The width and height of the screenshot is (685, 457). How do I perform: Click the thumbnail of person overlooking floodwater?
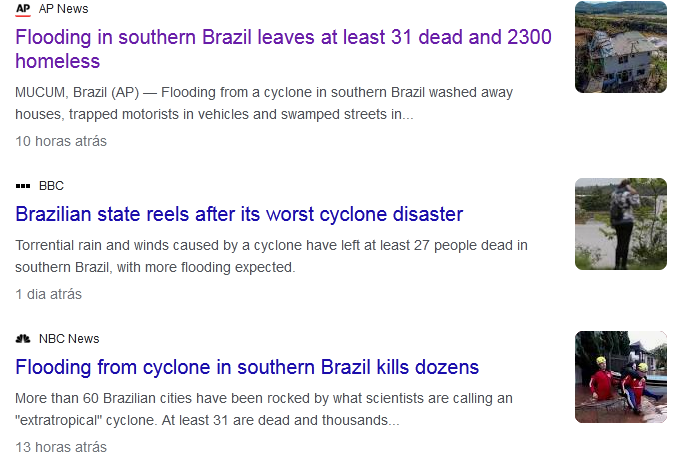coord(621,224)
